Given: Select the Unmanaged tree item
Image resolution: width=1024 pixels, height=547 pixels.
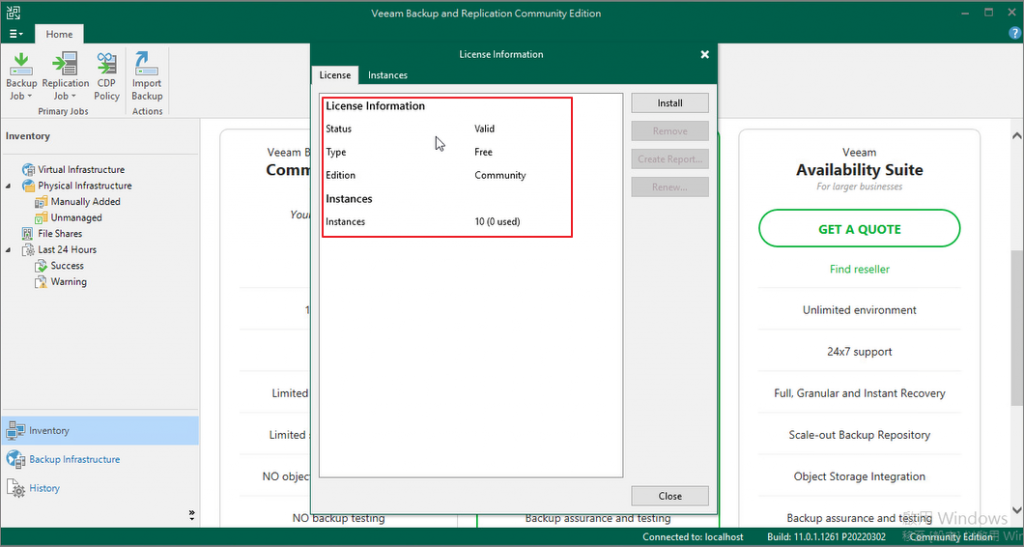Looking at the screenshot, I should tap(76, 218).
